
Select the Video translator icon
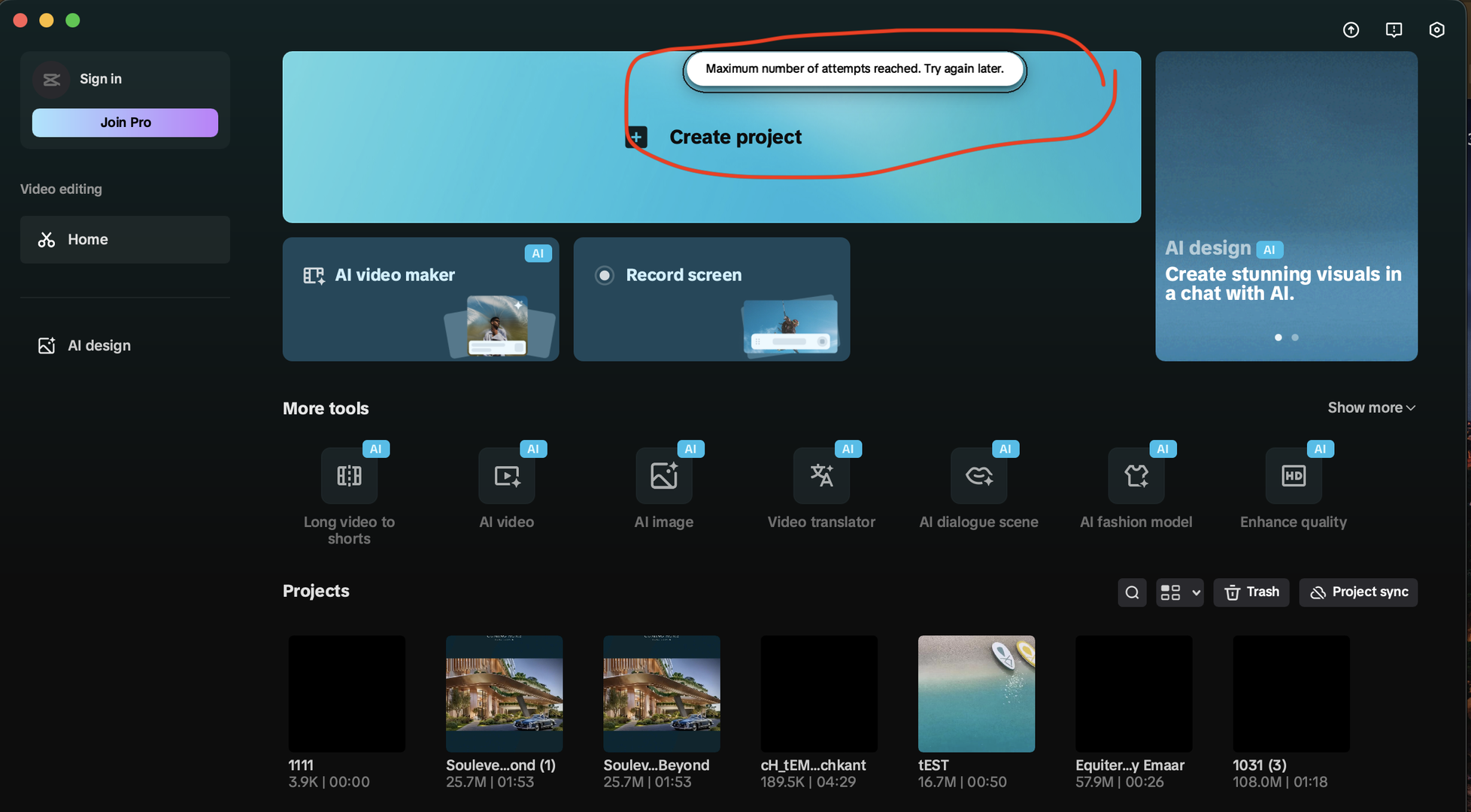point(821,475)
